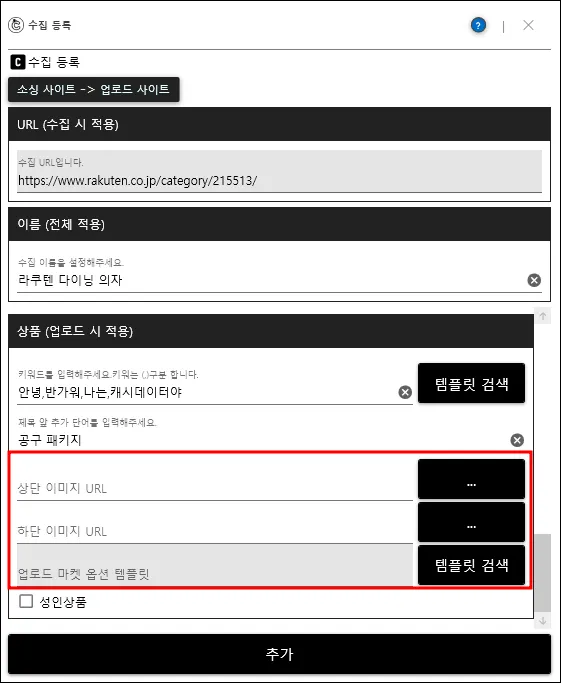Click the 업로드 마켓 옵션 템플릿 field
The height and width of the screenshot is (683, 561).
tap(215, 565)
